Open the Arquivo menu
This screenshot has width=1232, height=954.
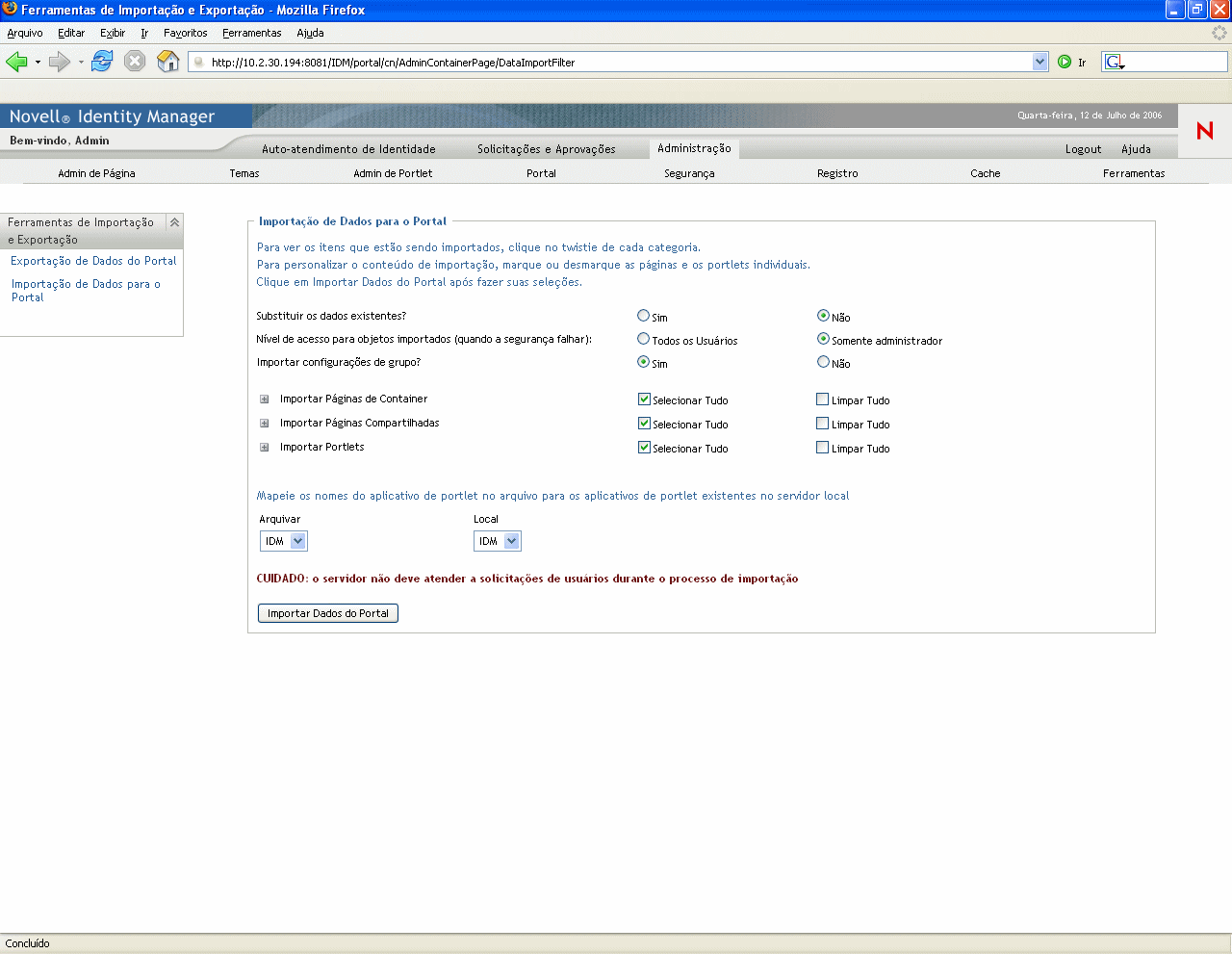click(x=25, y=33)
